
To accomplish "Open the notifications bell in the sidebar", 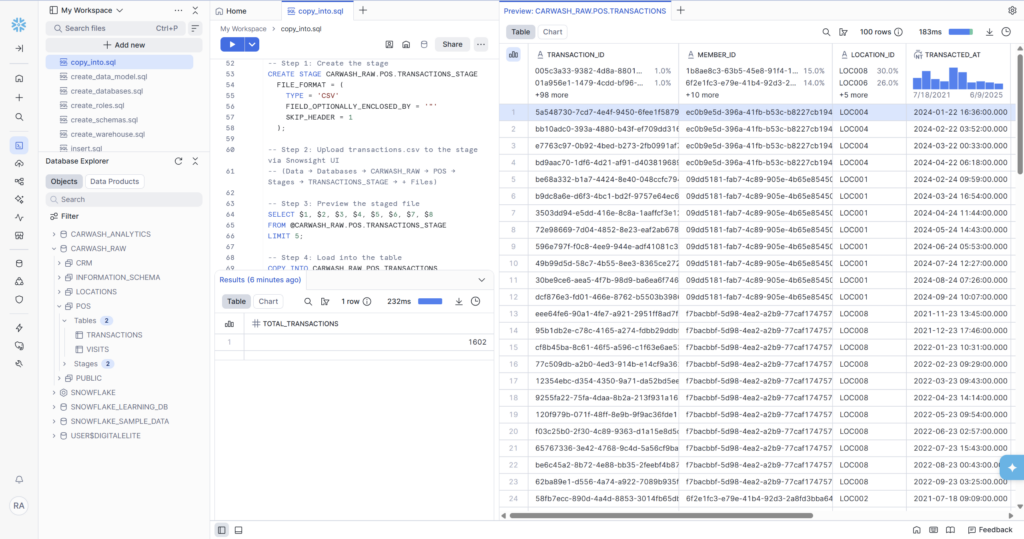I will point(19,480).
